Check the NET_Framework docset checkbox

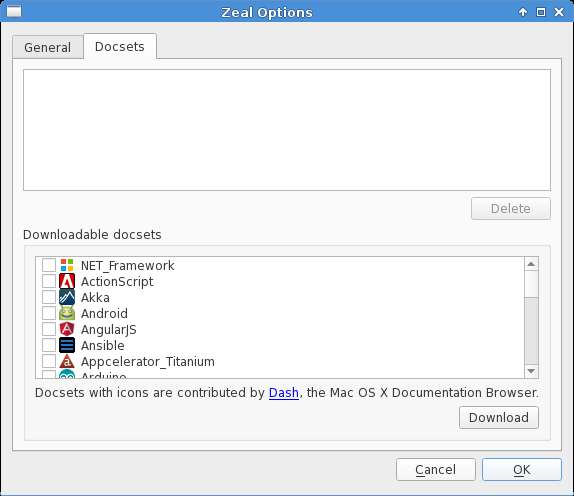pyautogui.click(x=49, y=265)
